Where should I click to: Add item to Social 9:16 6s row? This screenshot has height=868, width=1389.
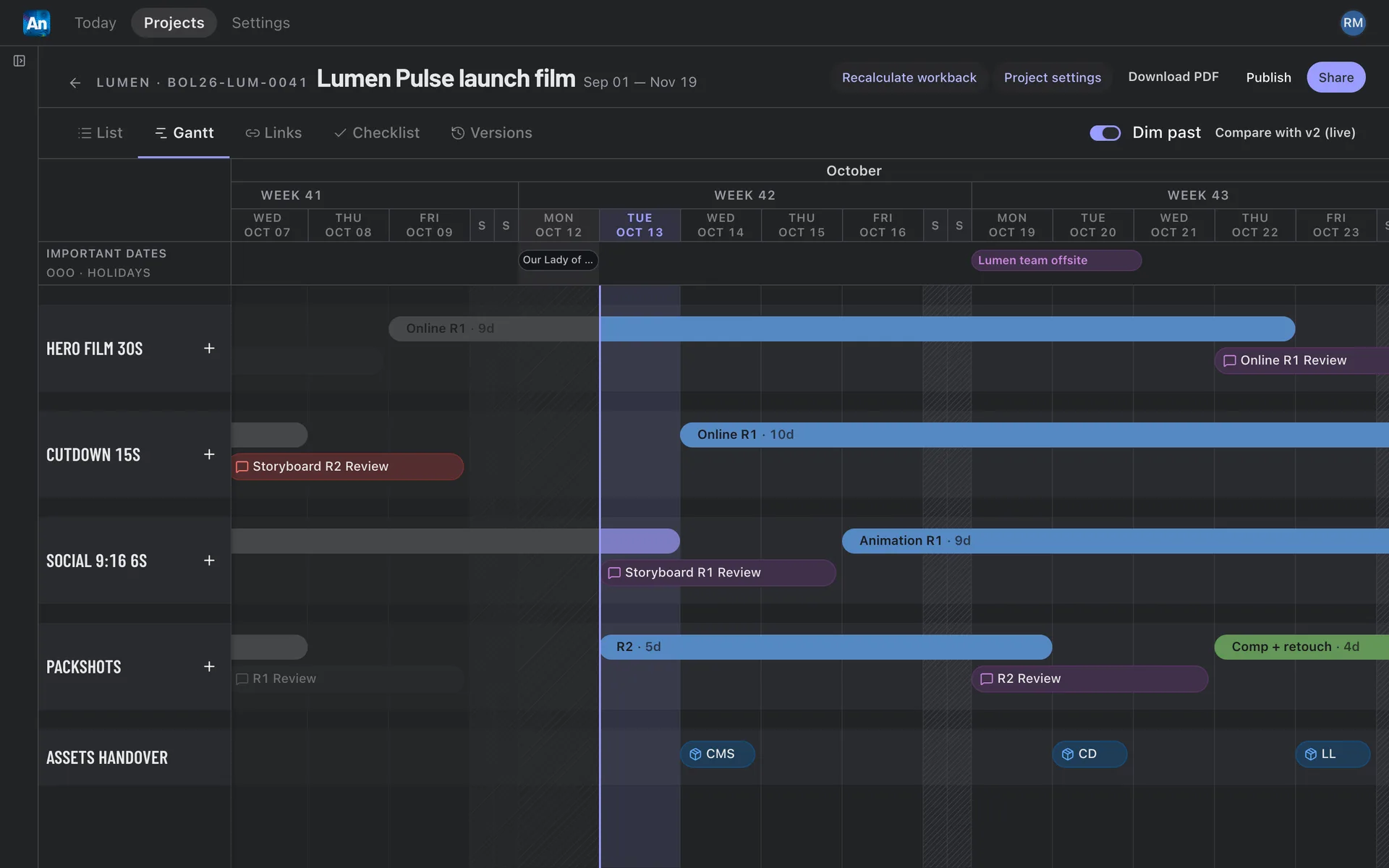tap(209, 561)
